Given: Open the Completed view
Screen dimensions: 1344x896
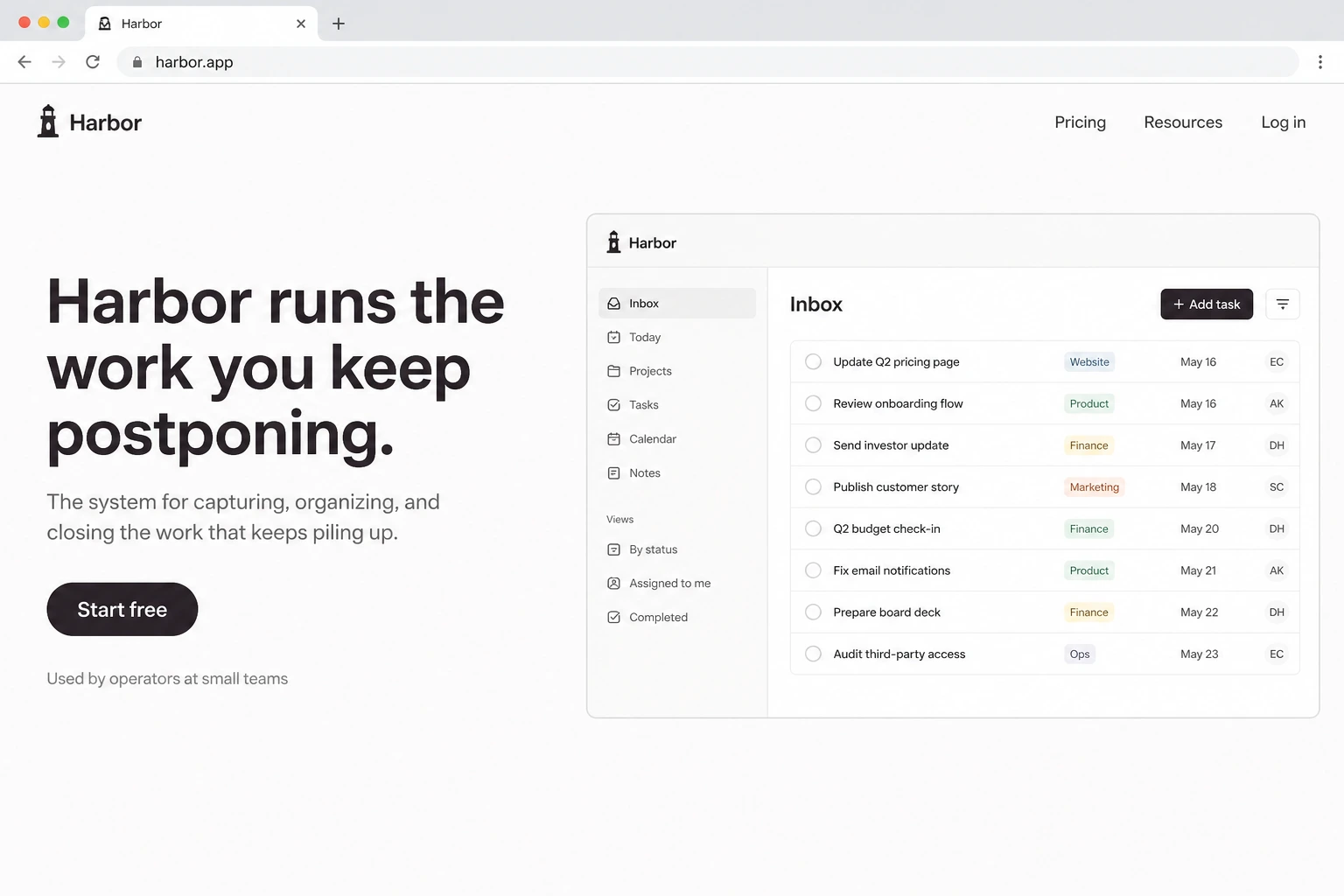Looking at the screenshot, I should (x=677, y=618).
